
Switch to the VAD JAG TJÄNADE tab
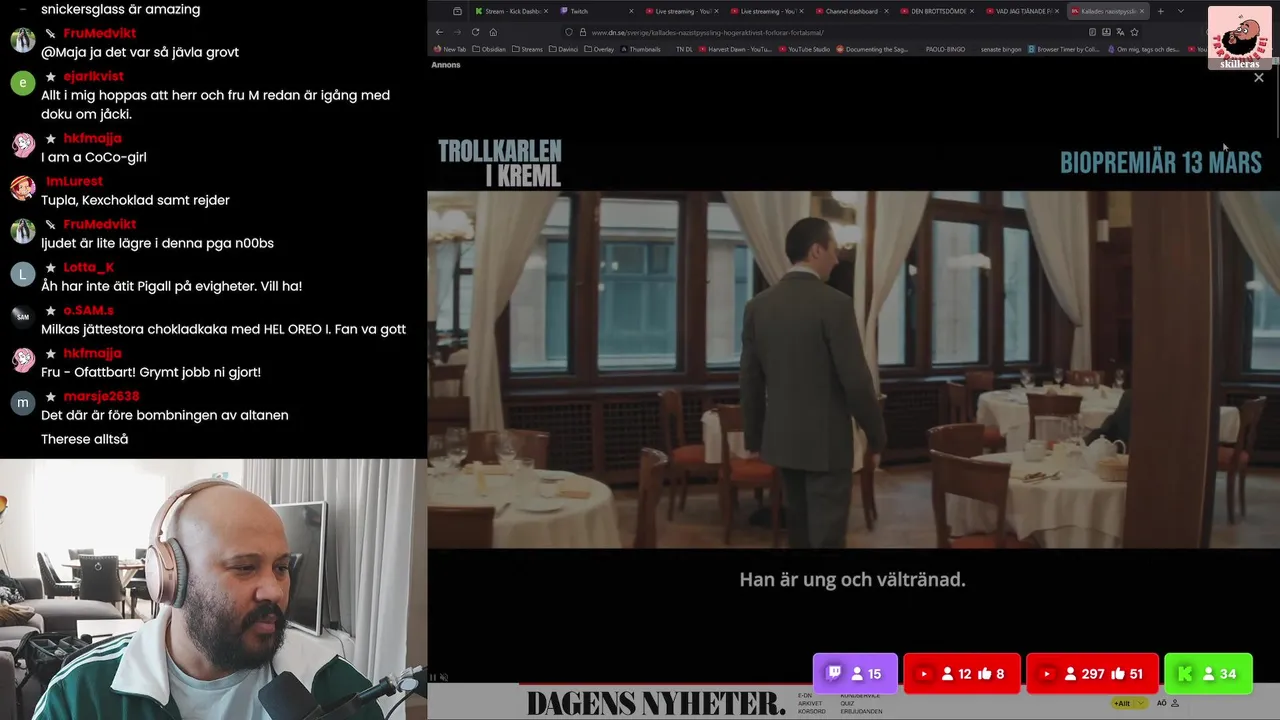pyautogui.click(x=1023, y=11)
